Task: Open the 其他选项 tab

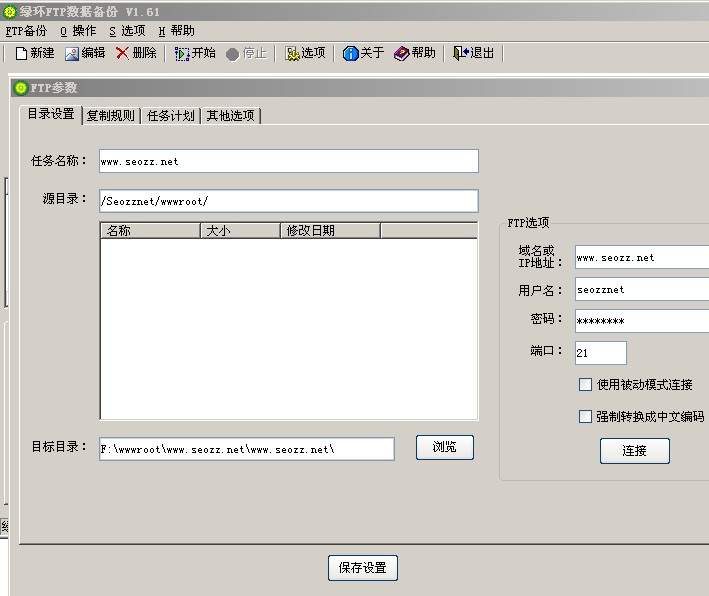Action: [230, 116]
